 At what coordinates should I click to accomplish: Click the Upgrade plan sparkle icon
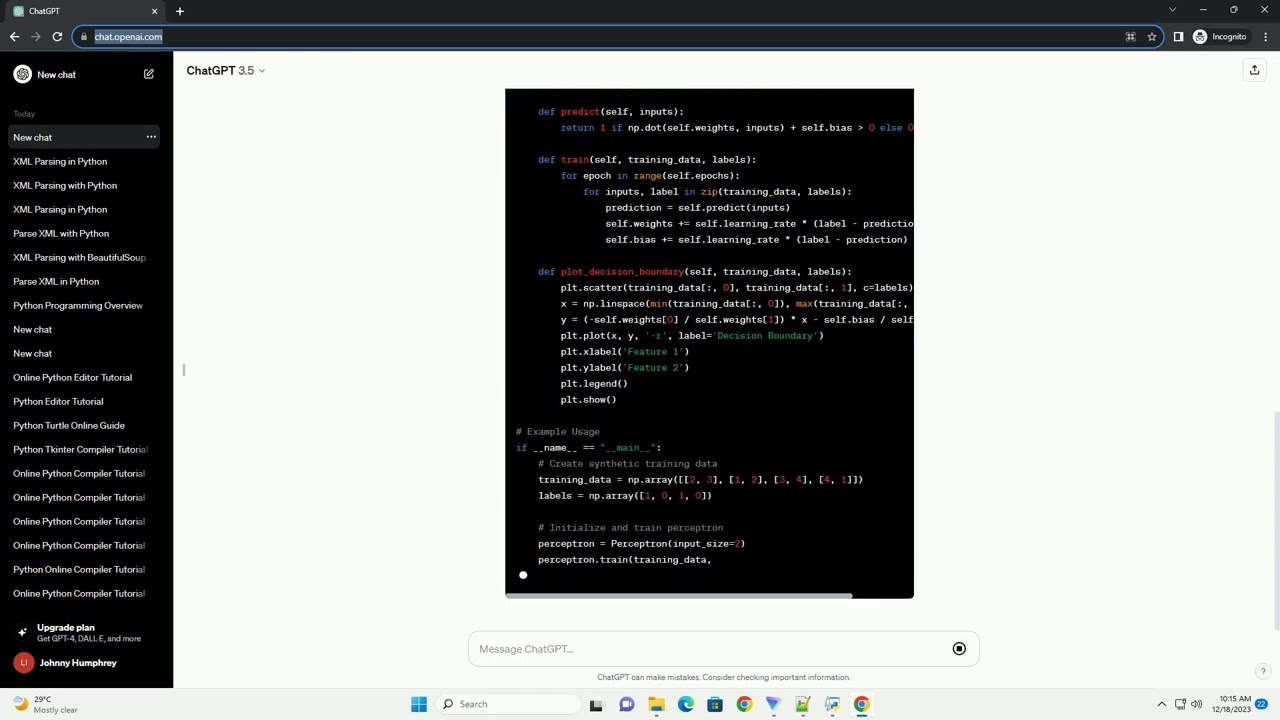pyautogui.click(x=22, y=633)
